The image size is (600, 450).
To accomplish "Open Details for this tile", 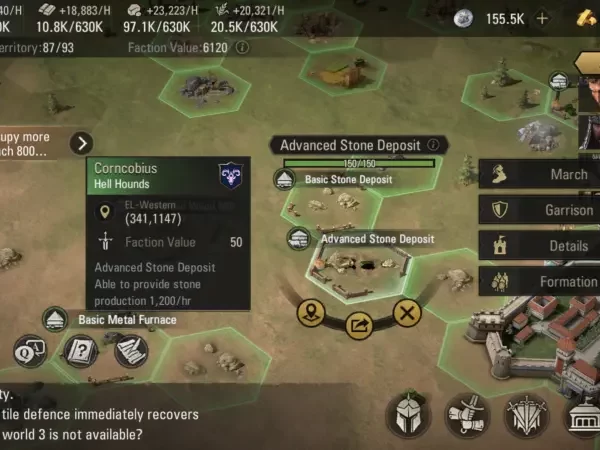I will point(539,245).
